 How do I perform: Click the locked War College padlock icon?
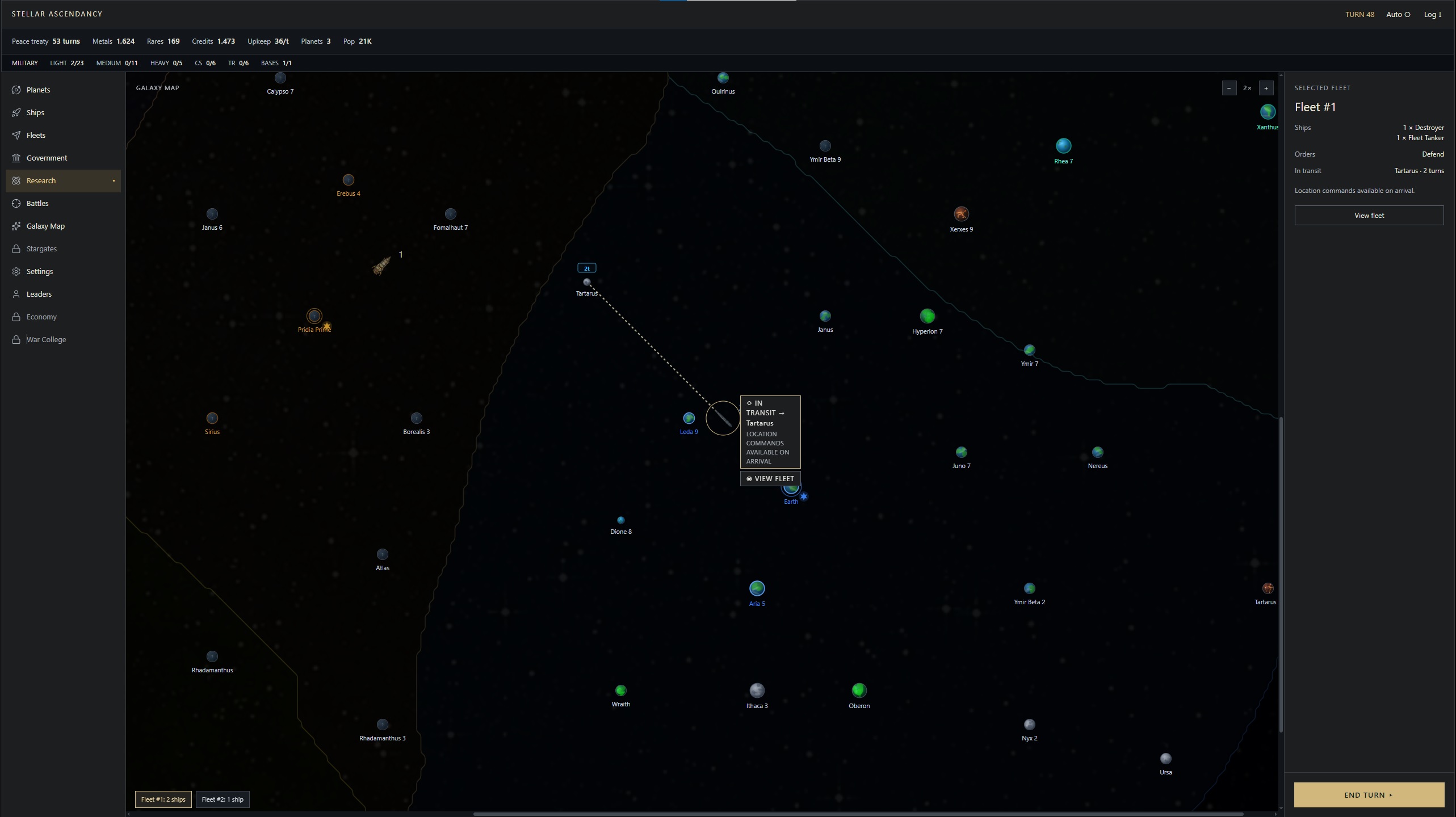16,339
